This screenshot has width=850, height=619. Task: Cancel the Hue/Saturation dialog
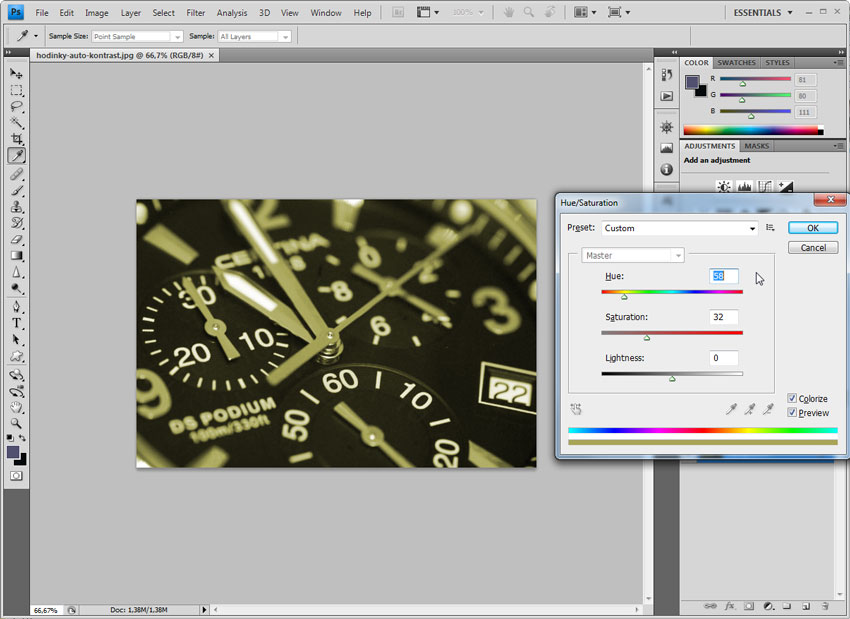coord(812,247)
